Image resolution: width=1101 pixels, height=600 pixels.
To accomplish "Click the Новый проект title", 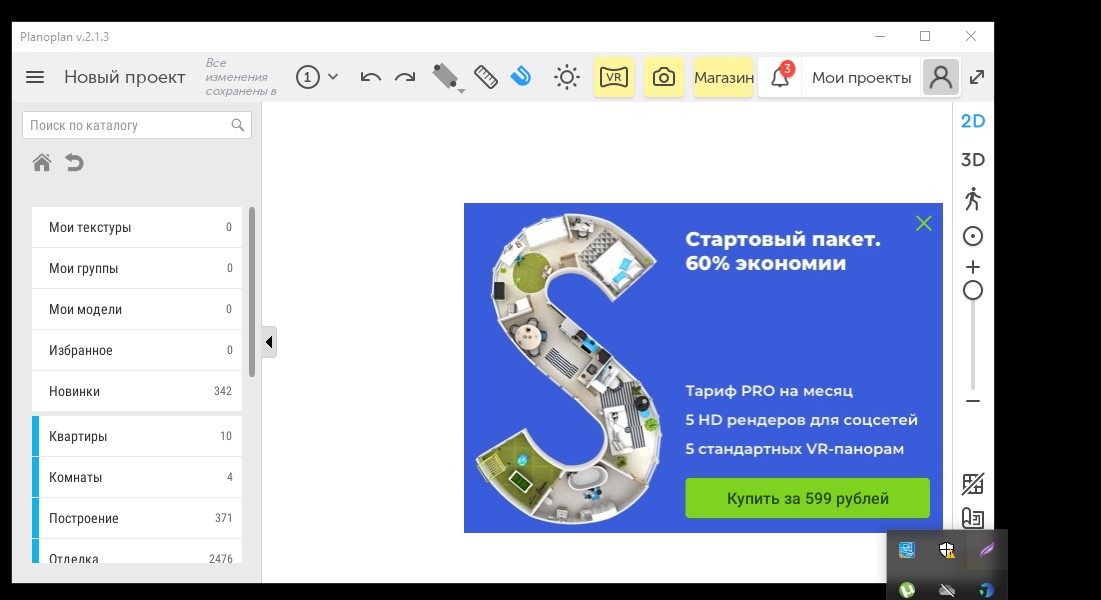I will coord(125,77).
